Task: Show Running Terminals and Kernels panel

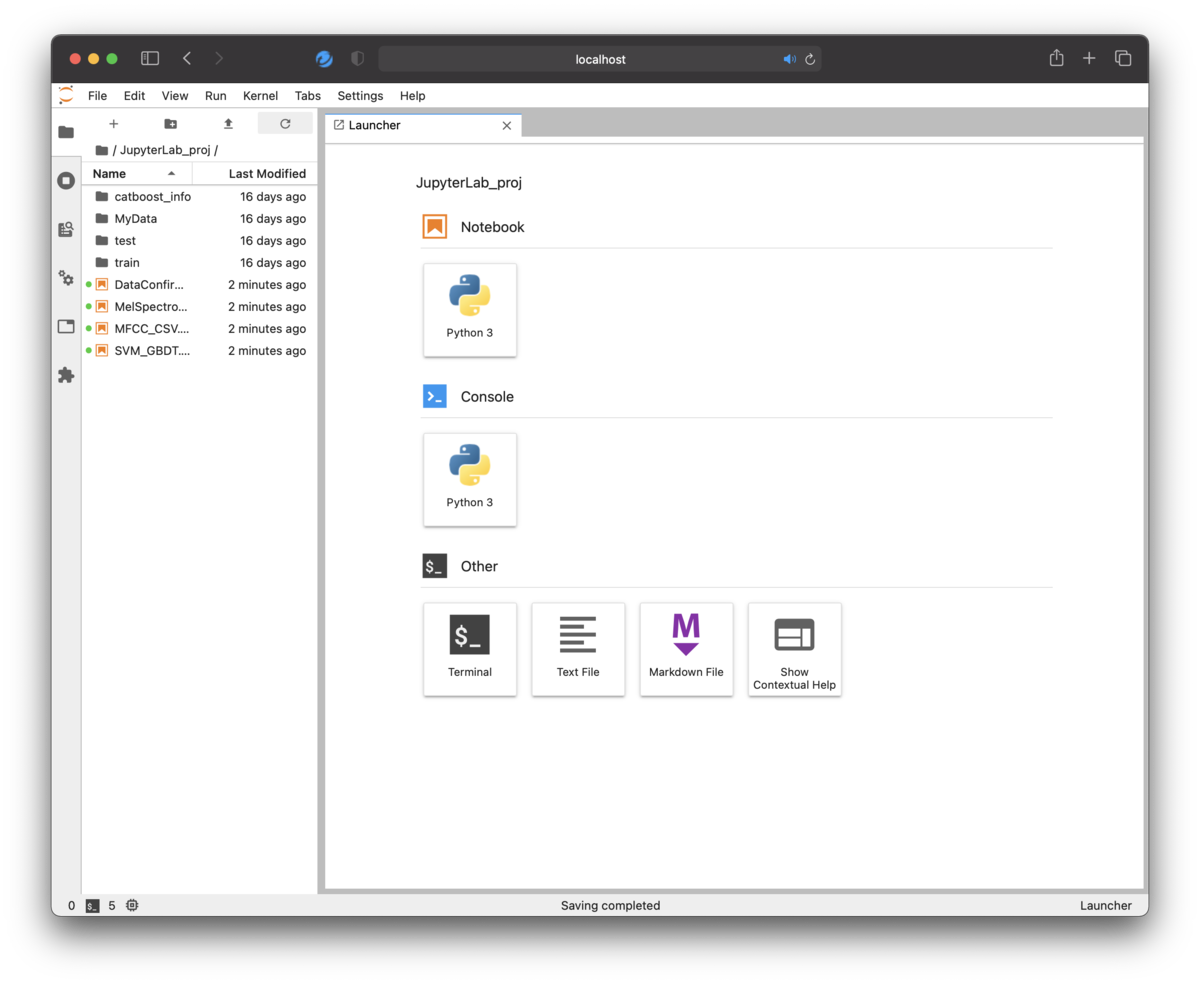Action: [66, 181]
